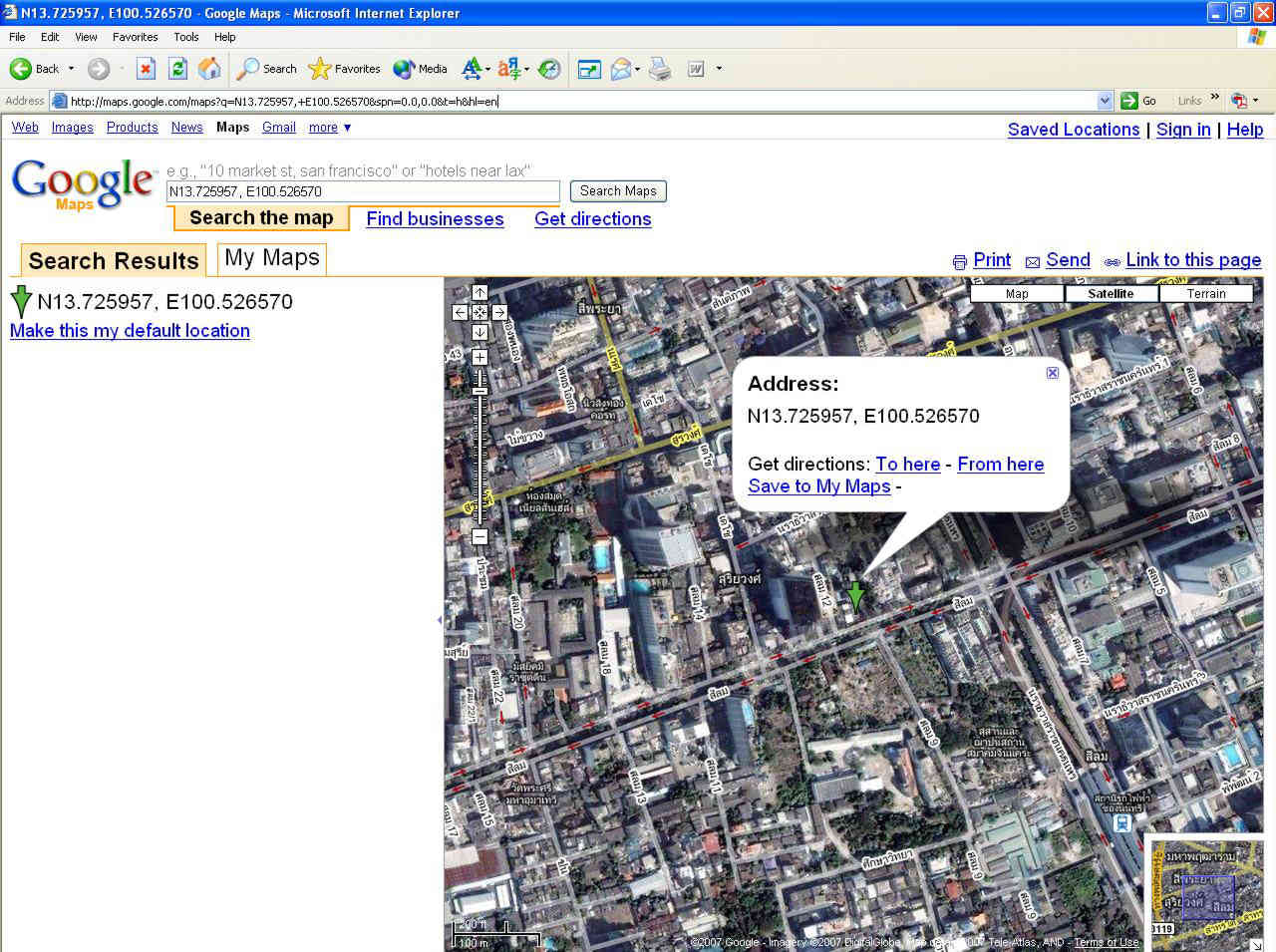Pan the map down with the down arrow
The height and width of the screenshot is (952, 1276).
479,332
